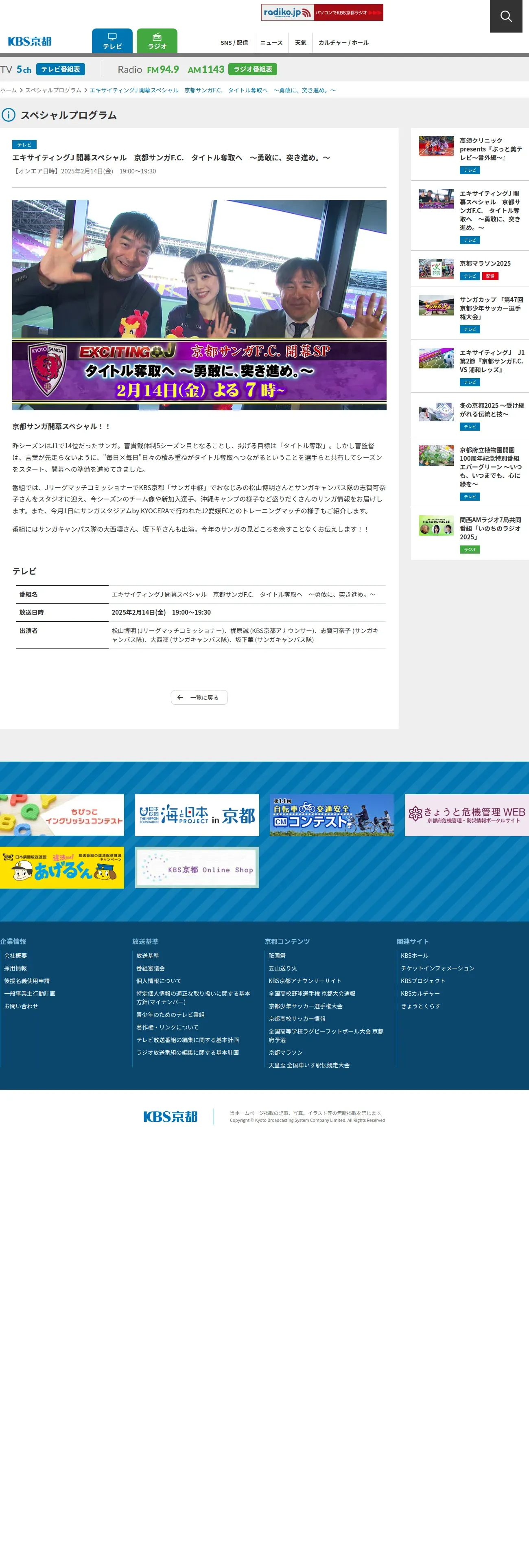Image resolution: width=529 pixels, height=1568 pixels.
Task: Open 祇園祭 footer link
Action: tap(277, 956)
